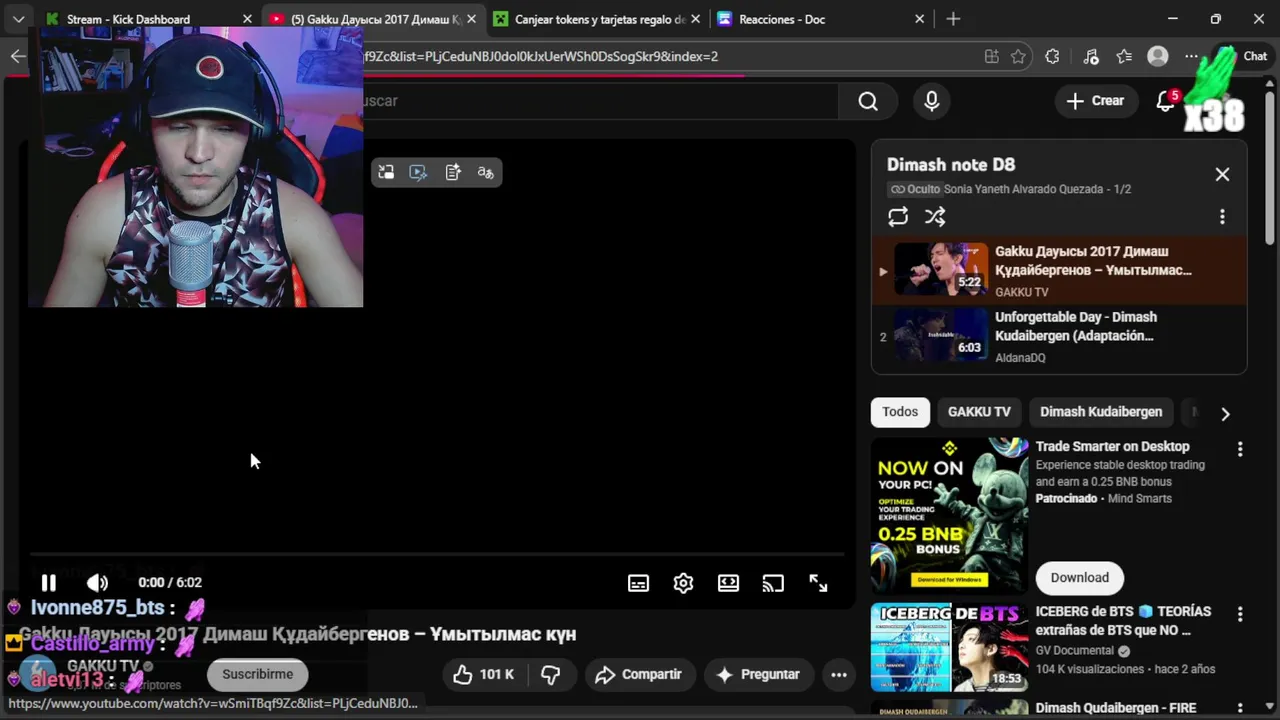This screenshot has width=1280, height=720.
Task: Add the page to favorites star
Action: [1018, 57]
